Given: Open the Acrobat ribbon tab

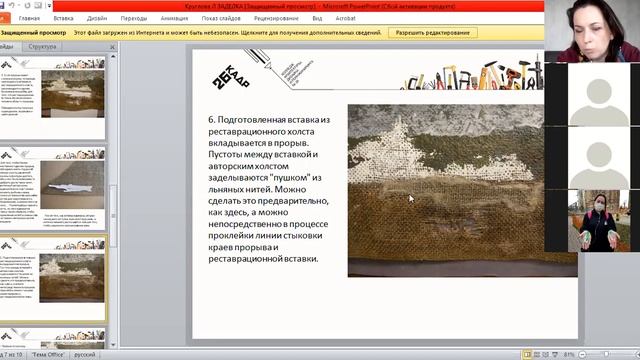Looking at the screenshot, I should [x=345, y=18].
